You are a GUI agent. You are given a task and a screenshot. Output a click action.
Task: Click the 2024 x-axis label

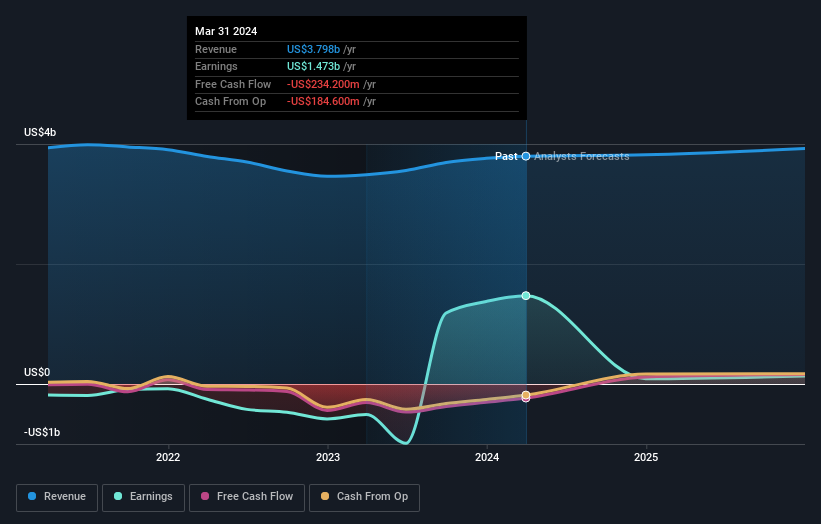[x=487, y=458]
